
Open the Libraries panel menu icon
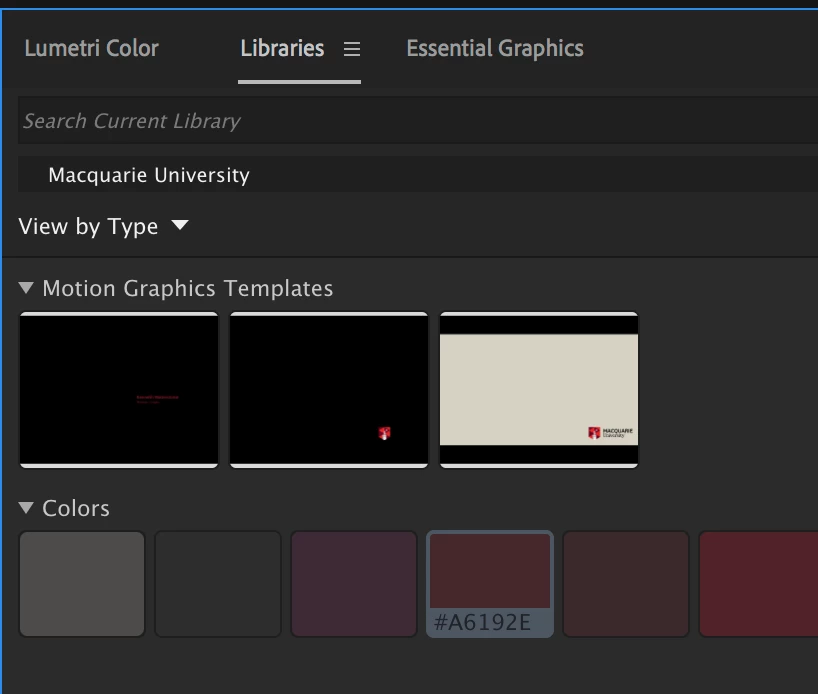[352, 49]
